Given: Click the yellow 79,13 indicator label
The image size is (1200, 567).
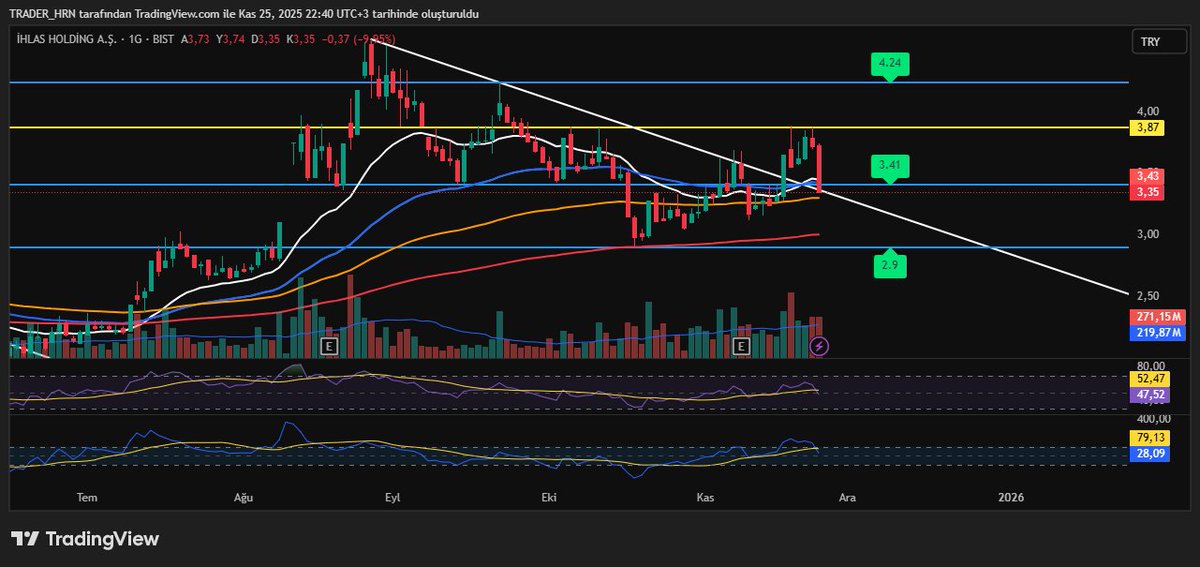Looking at the screenshot, I should coord(1148,437).
